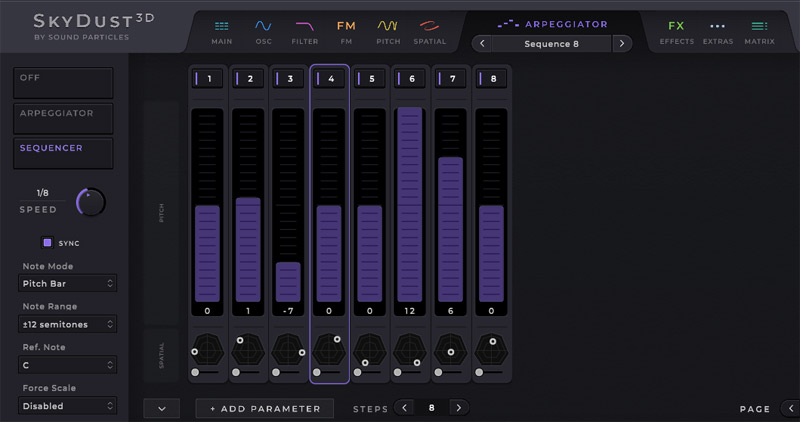Select the FM tab

click(x=346, y=32)
